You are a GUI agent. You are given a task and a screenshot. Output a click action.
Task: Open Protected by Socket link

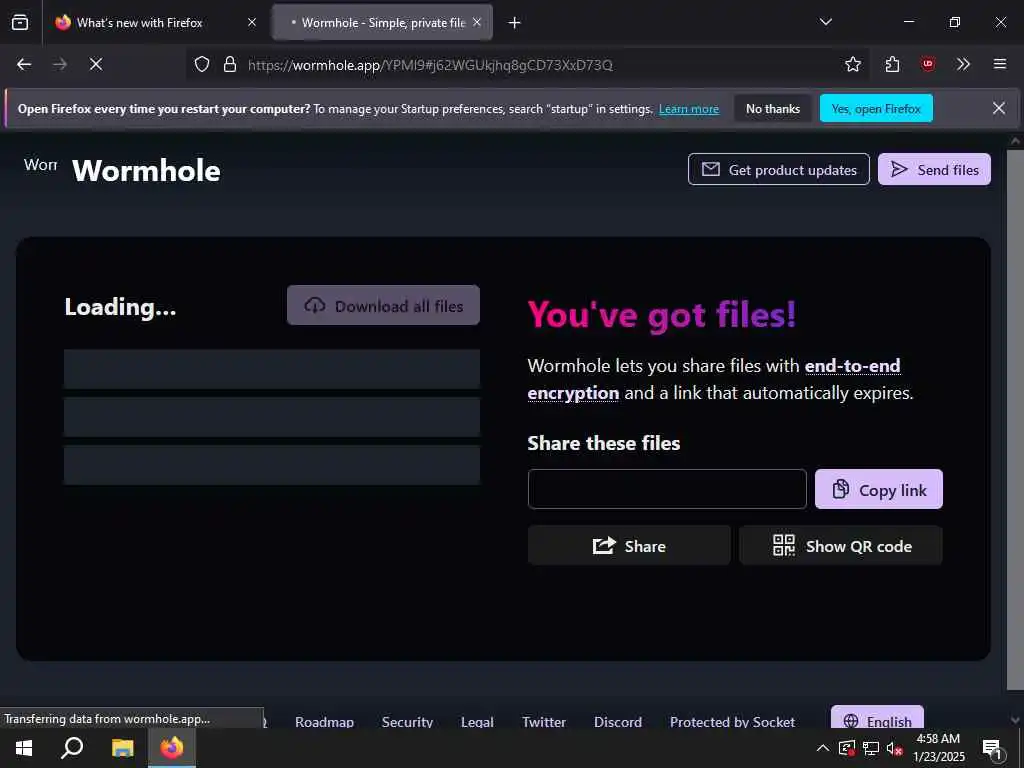click(732, 722)
